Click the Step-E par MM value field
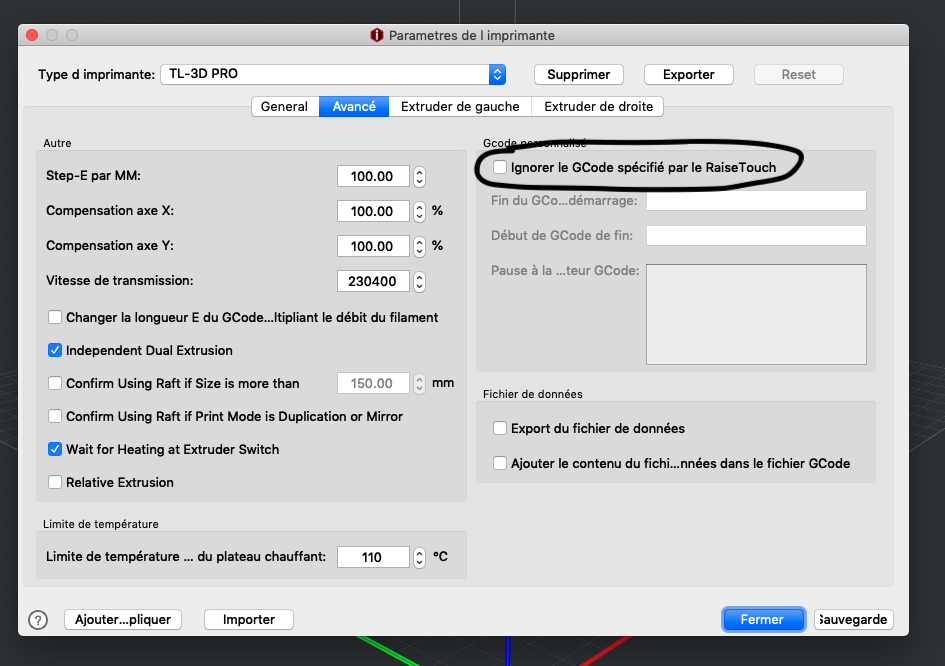Screen dimensions: 945x666 point(373,177)
